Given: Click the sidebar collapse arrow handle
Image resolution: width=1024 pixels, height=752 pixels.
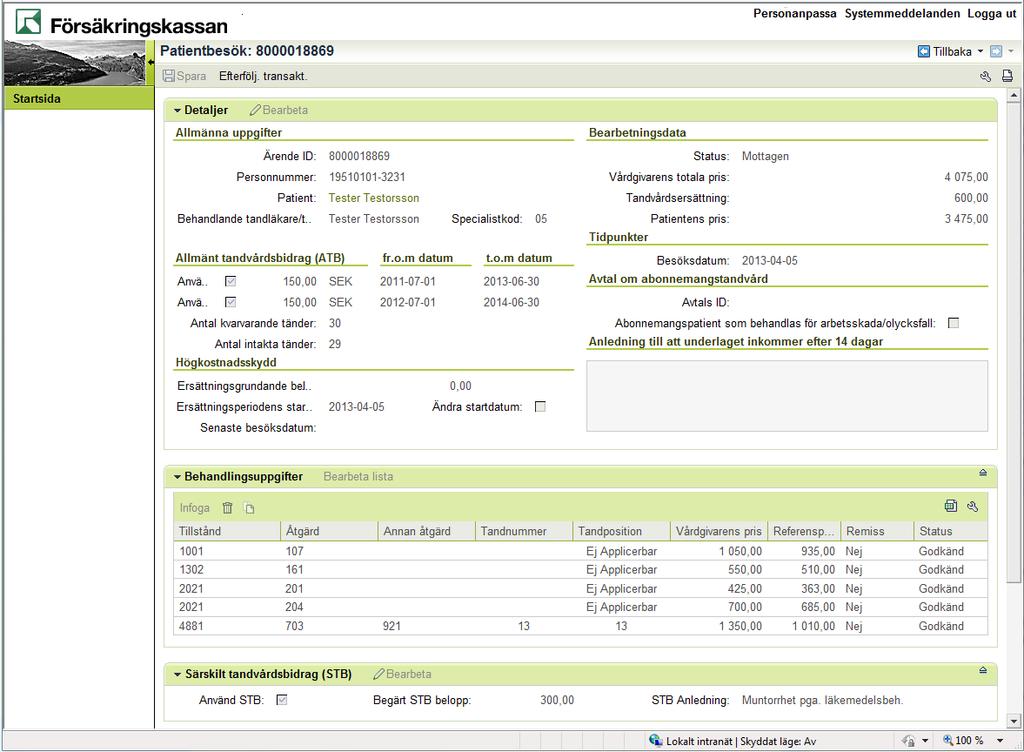Looking at the screenshot, I should [150, 63].
